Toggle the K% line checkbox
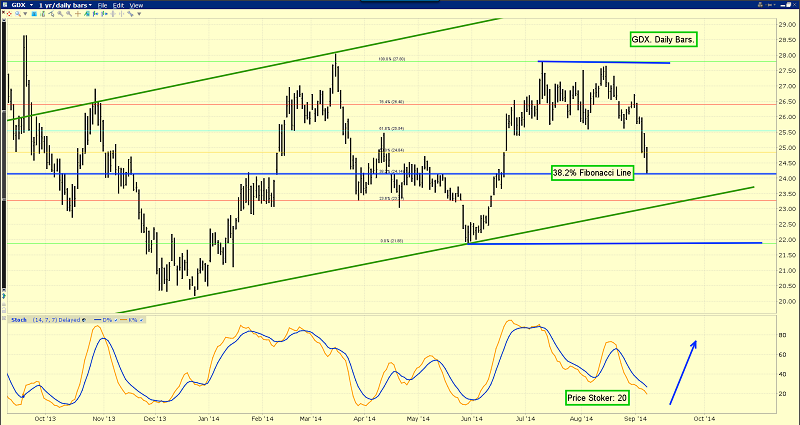 [141, 320]
